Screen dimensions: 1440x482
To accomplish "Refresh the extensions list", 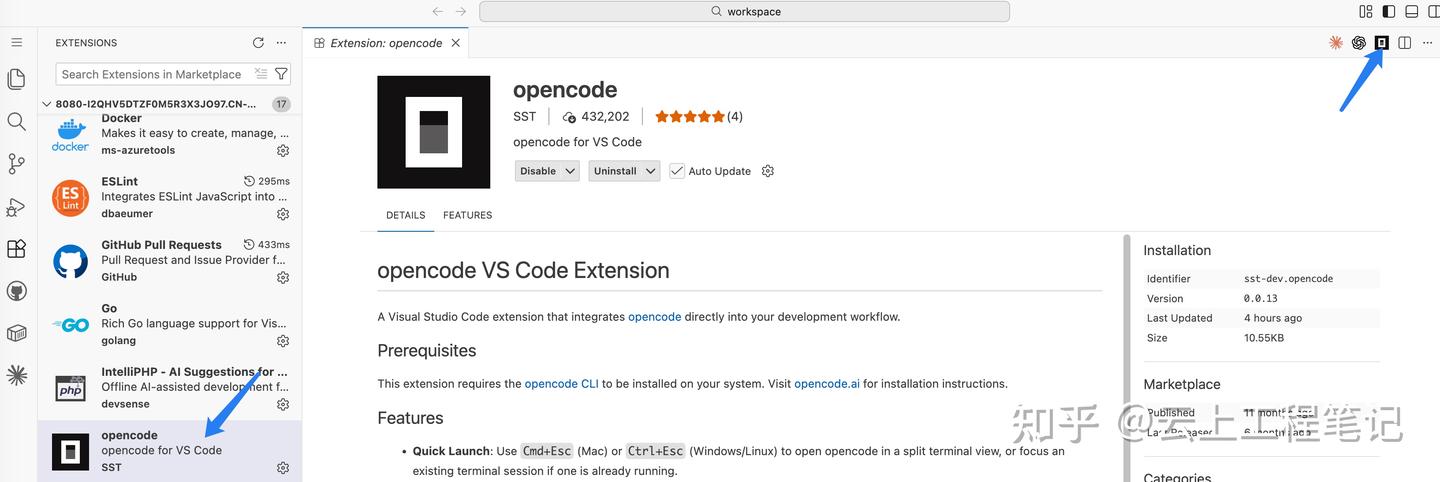I will (258, 43).
